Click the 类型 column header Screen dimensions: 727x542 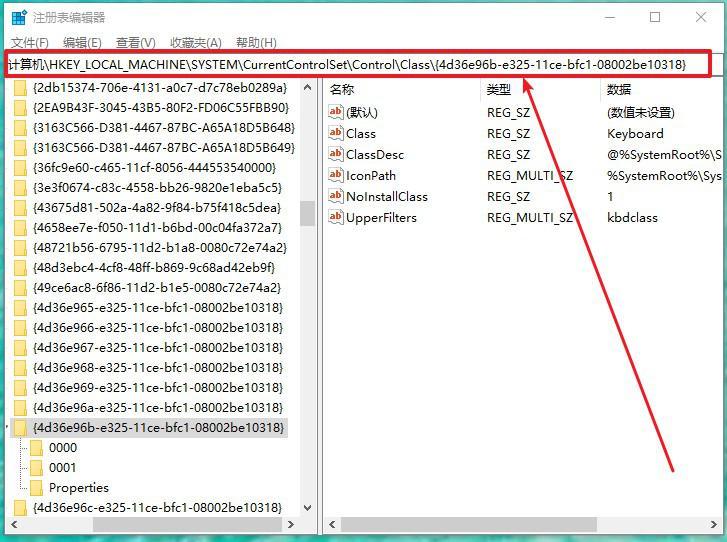(x=498, y=90)
